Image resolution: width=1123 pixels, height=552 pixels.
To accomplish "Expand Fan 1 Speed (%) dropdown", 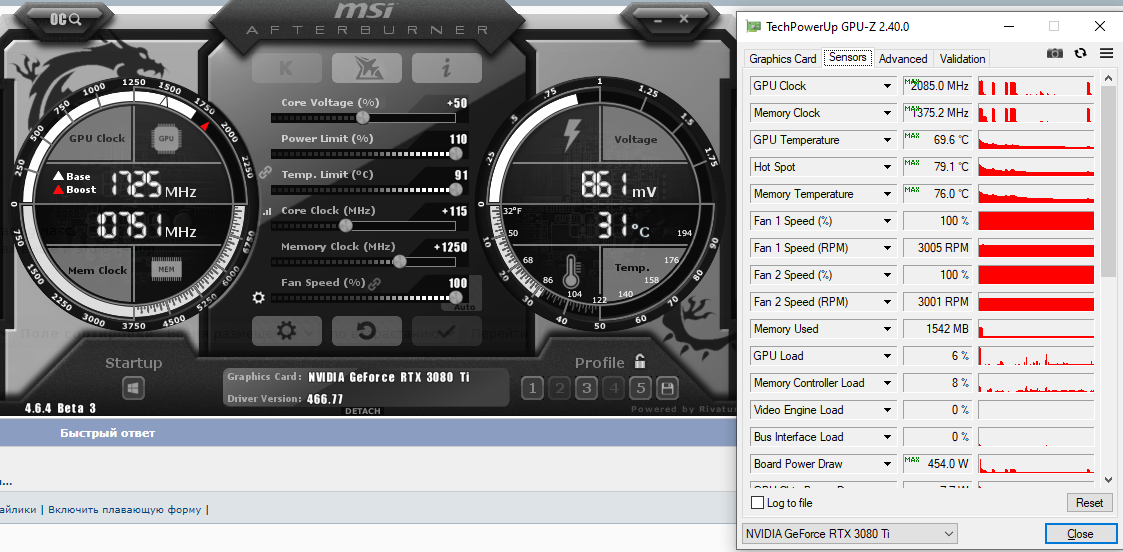I will (x=887, y=221).
